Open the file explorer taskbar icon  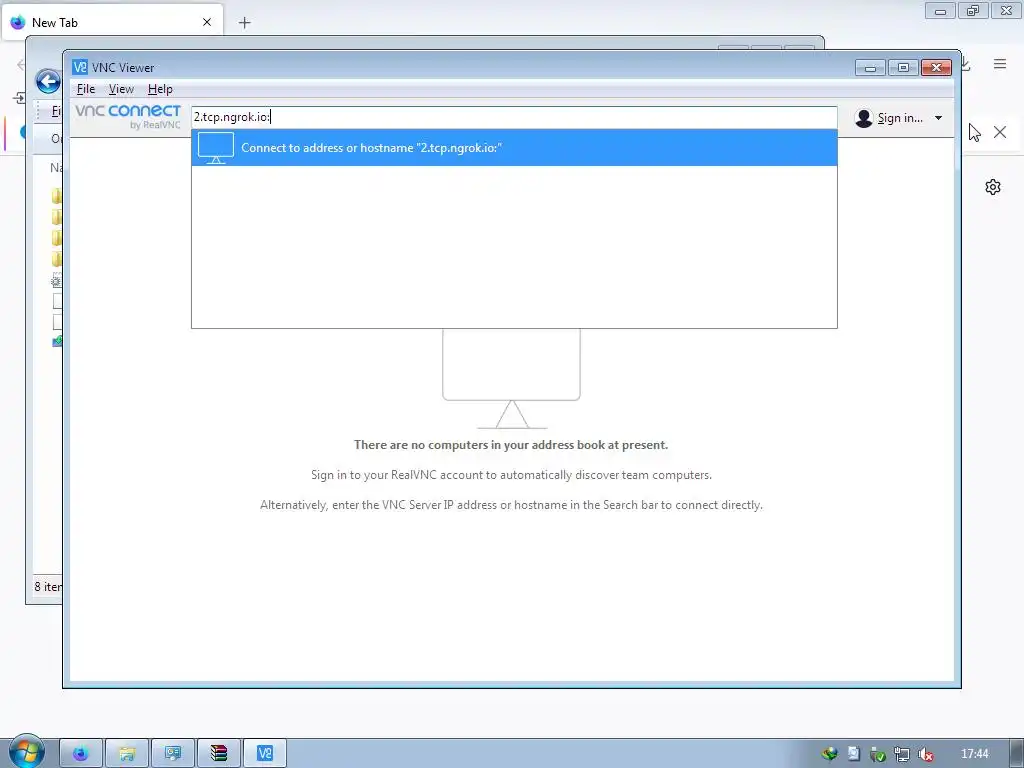(x=127, y=754)
